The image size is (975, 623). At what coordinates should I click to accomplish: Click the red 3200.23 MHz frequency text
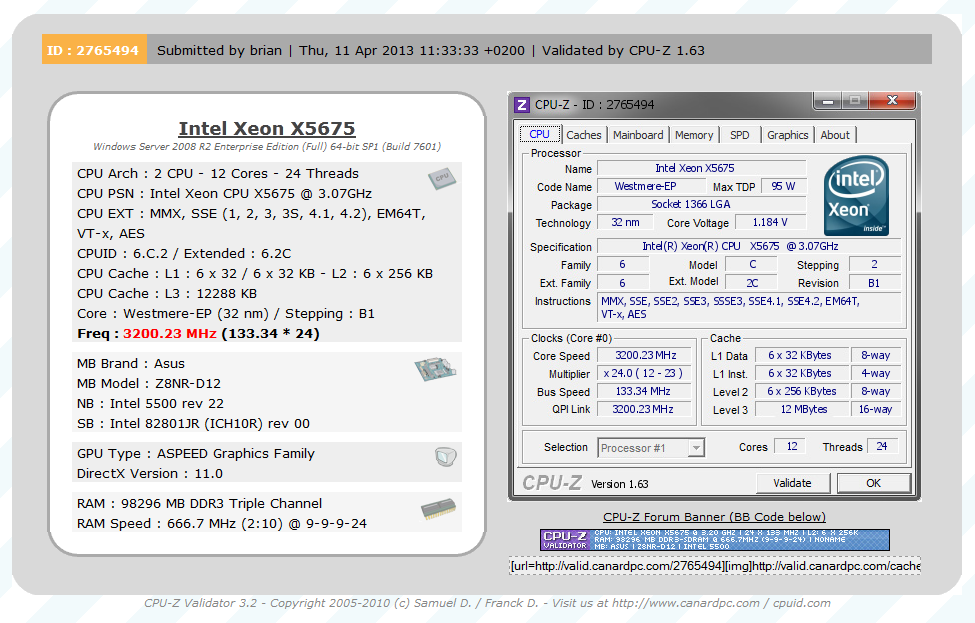(x=170, y=333)
